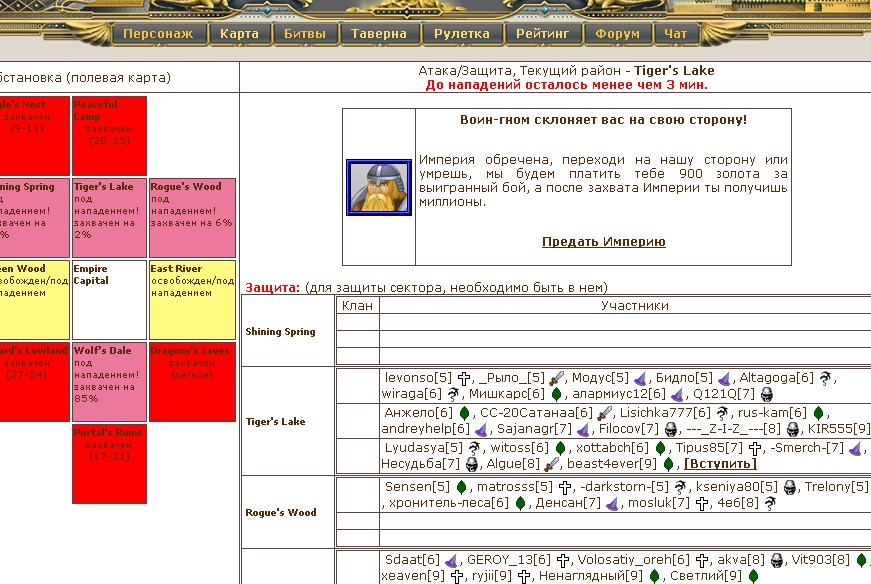Click the Shining Spring row label in defense table
The width and height of the screenshot is (871, 584).
(x=281, y=332)
